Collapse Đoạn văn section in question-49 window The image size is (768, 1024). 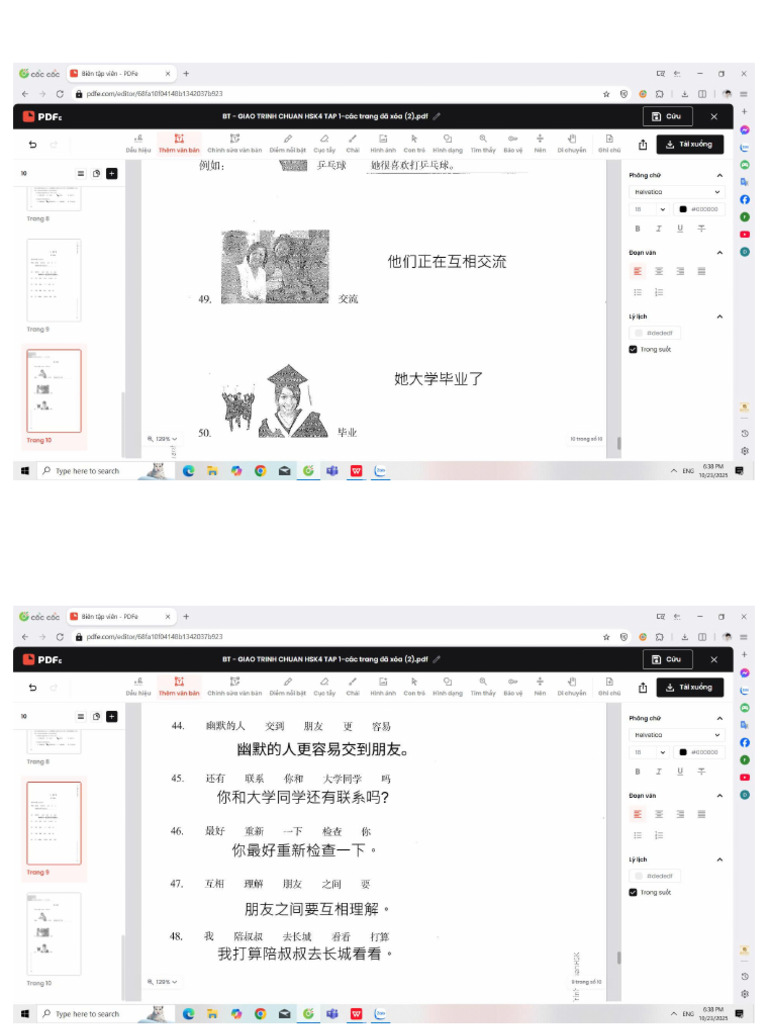(720, 253)
